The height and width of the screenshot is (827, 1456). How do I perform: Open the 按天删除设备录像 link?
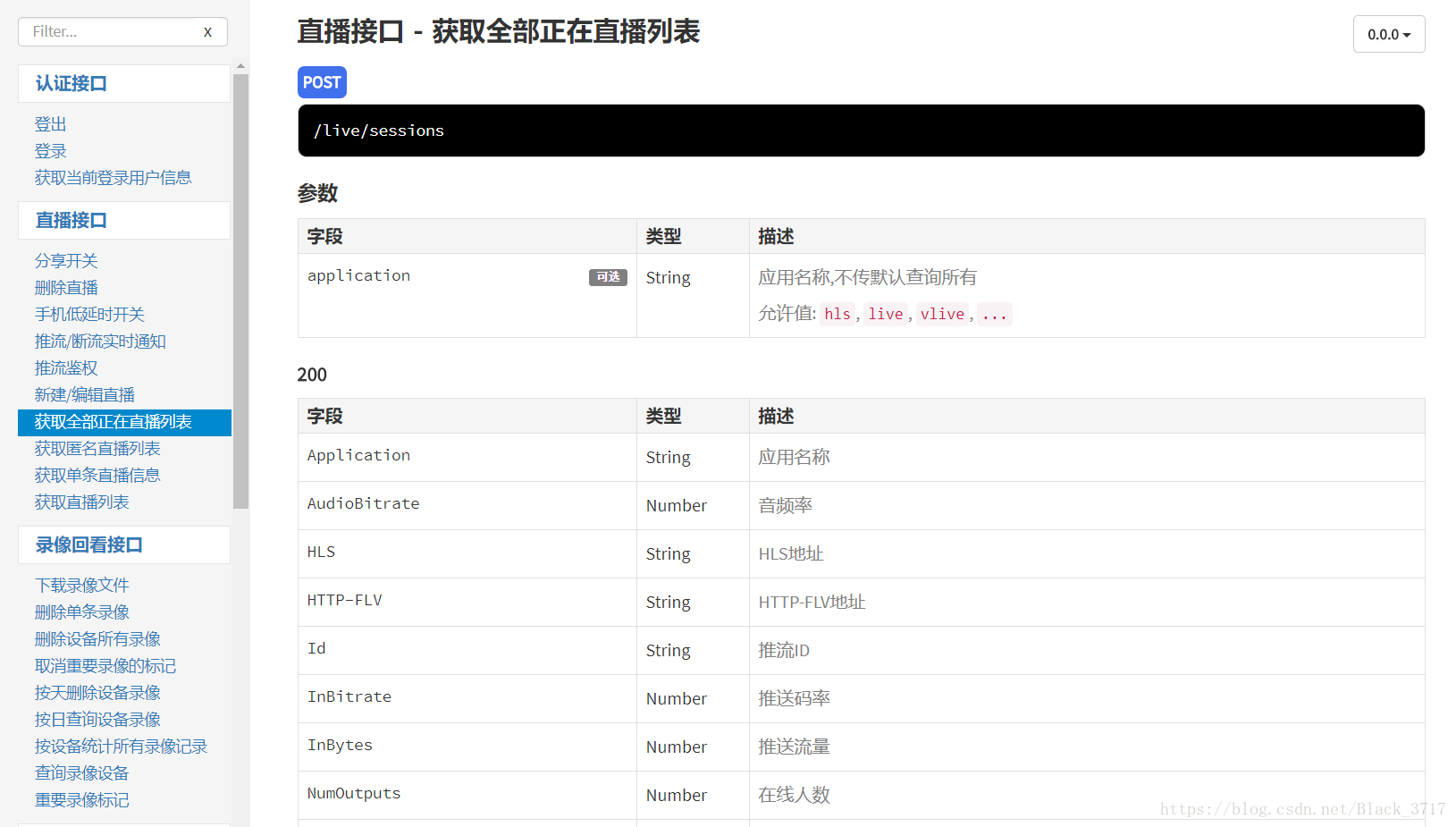point(97,693)
